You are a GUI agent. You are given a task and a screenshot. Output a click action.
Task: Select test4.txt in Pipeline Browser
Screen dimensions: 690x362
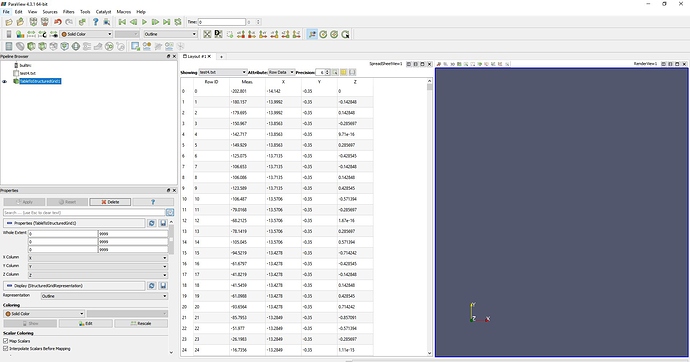click(x=27, y=73)
